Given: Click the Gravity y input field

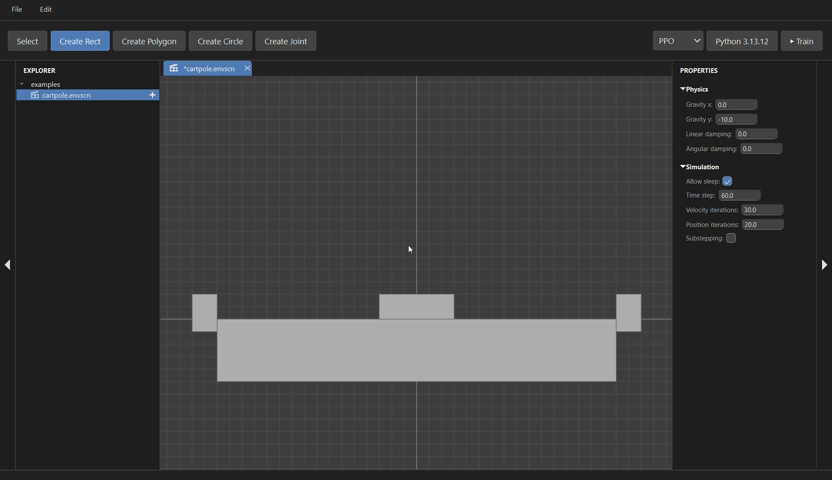Looking at the screenshot, I should (736, 119).
